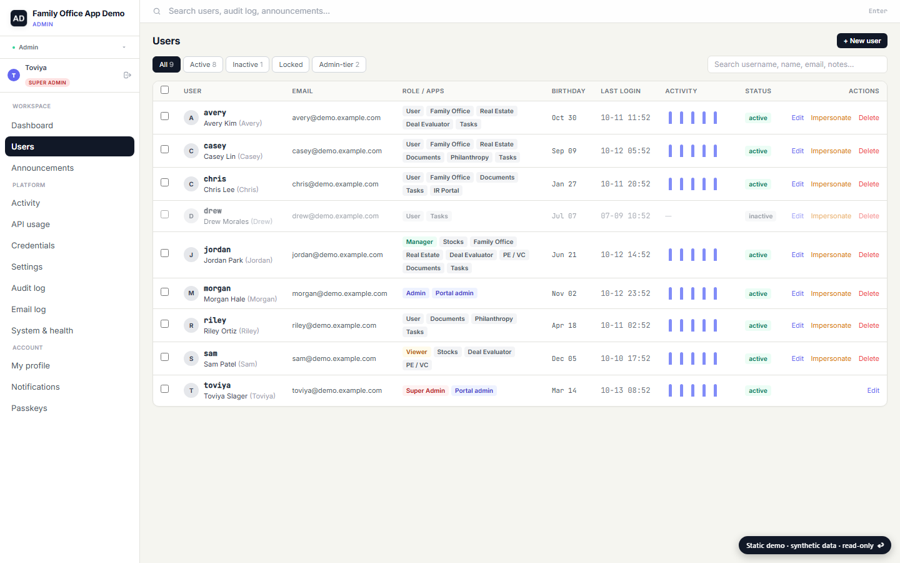This screenshot has height=563, width=900.
Task: Click Impersonate for user morgan
Action: (831, 293)
